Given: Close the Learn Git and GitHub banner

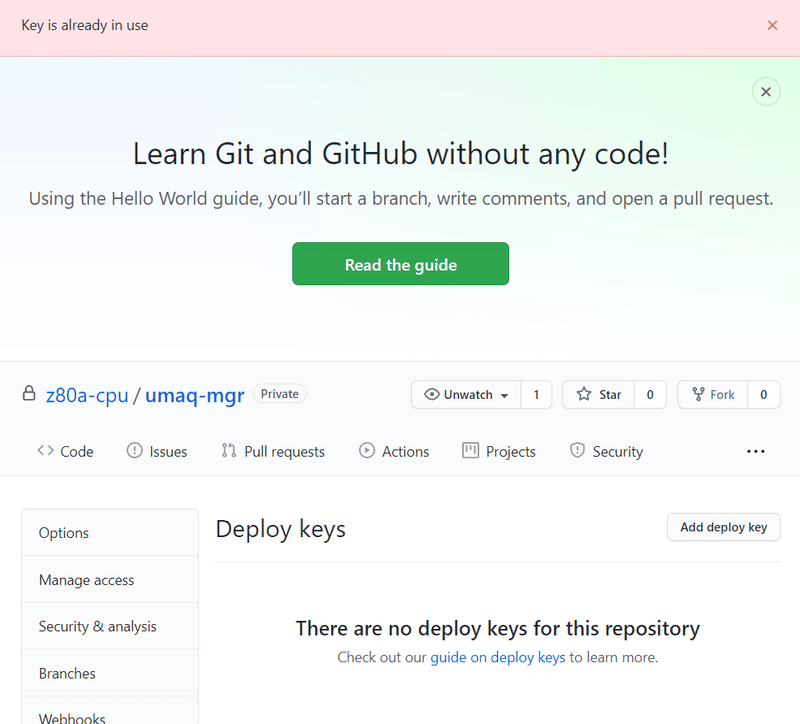Looking at the screenshot, I should click(x=766, y=92).
